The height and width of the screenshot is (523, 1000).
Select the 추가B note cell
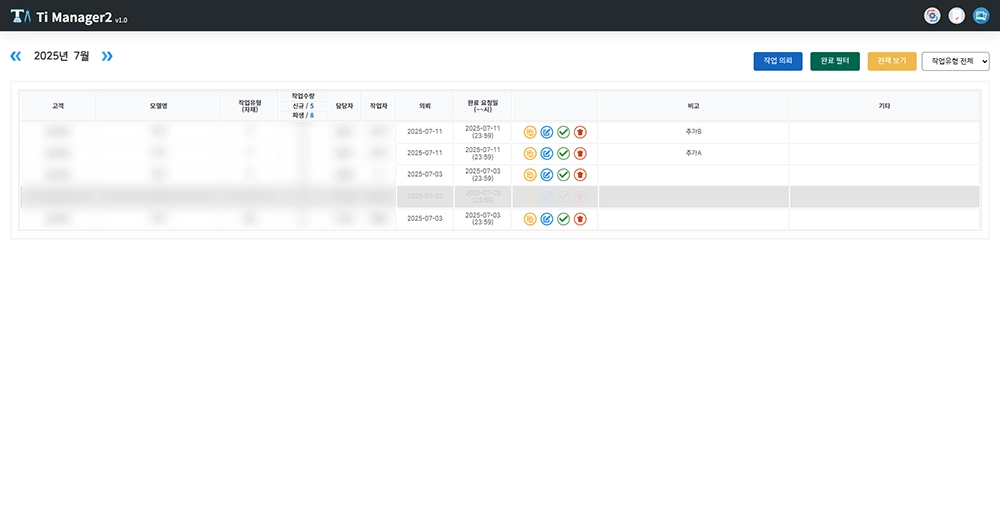click(x=693, y=132)
